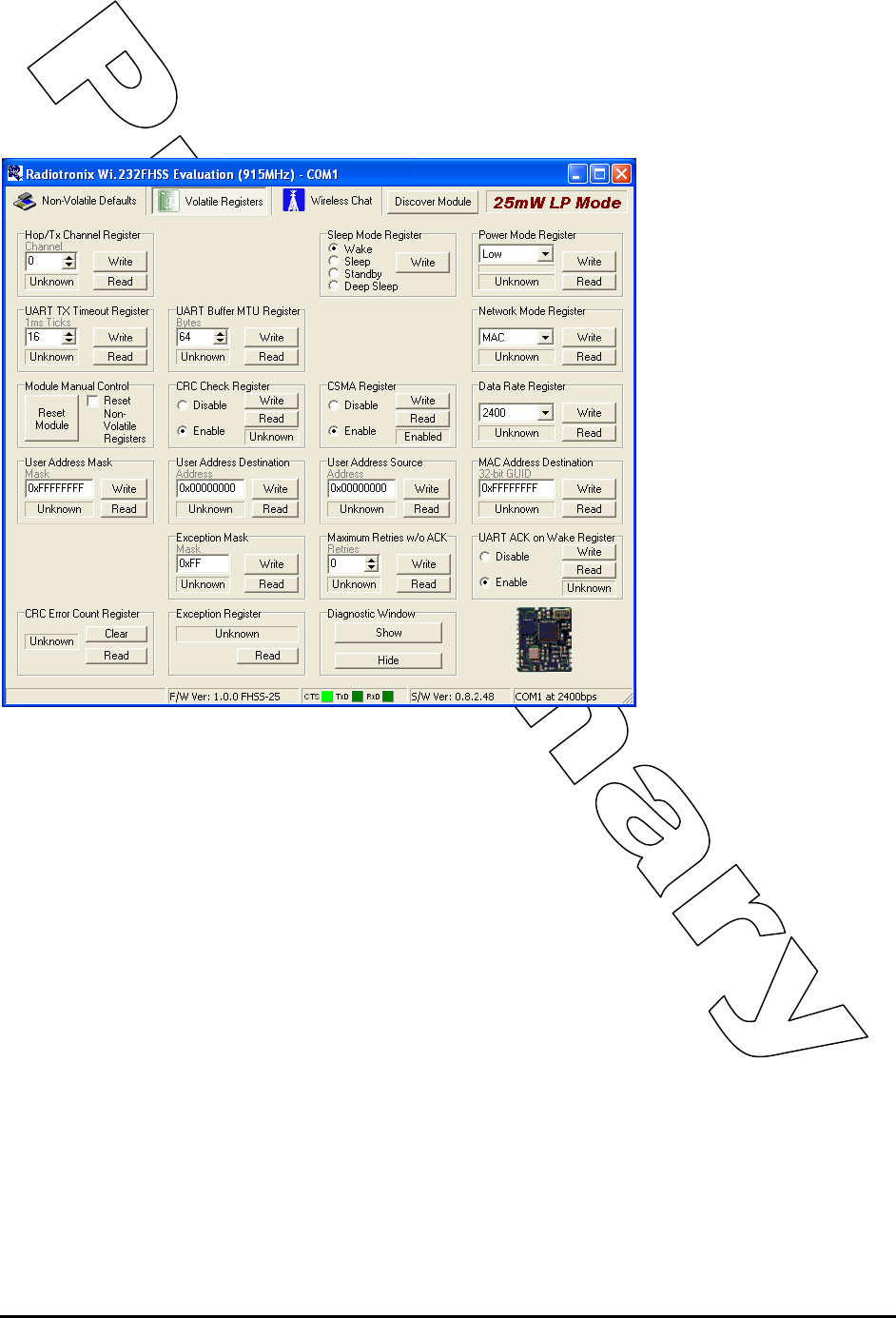Adjust the Hop/Tx Channel spinner arrows
The height and width of the screenshot is (1318, 896).
click(68, 261)
